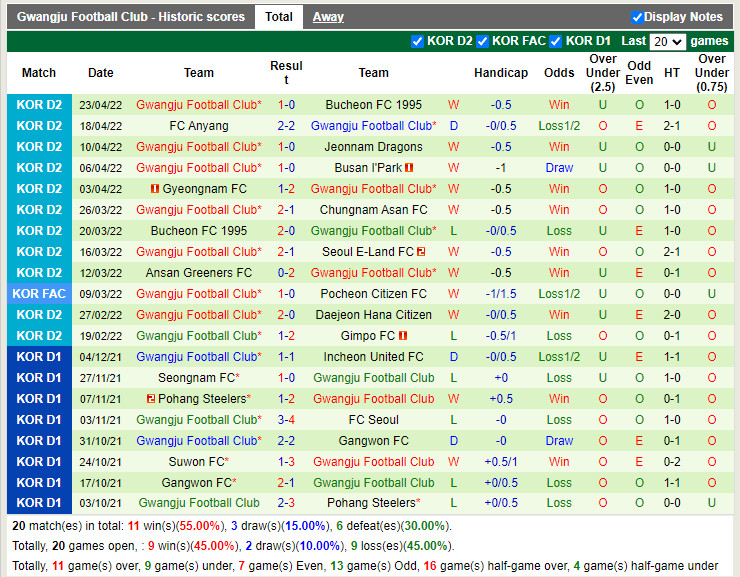This screenshot has height=577, width=740.
Task: Click the 2-2 score on 18/04/22
Action: pyautogui.click(x=286, y=125)
